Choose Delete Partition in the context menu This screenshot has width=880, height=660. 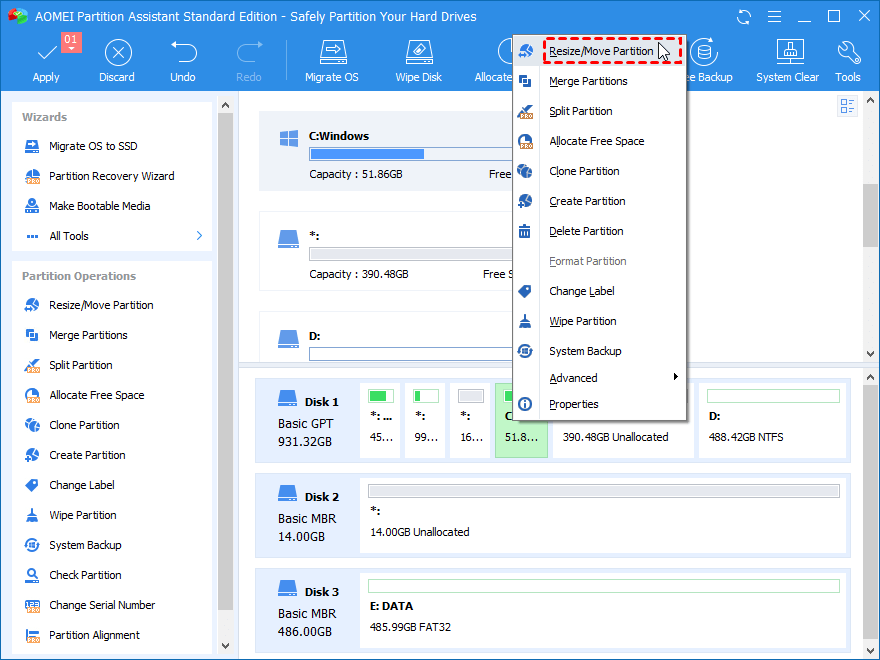(599, 231)
